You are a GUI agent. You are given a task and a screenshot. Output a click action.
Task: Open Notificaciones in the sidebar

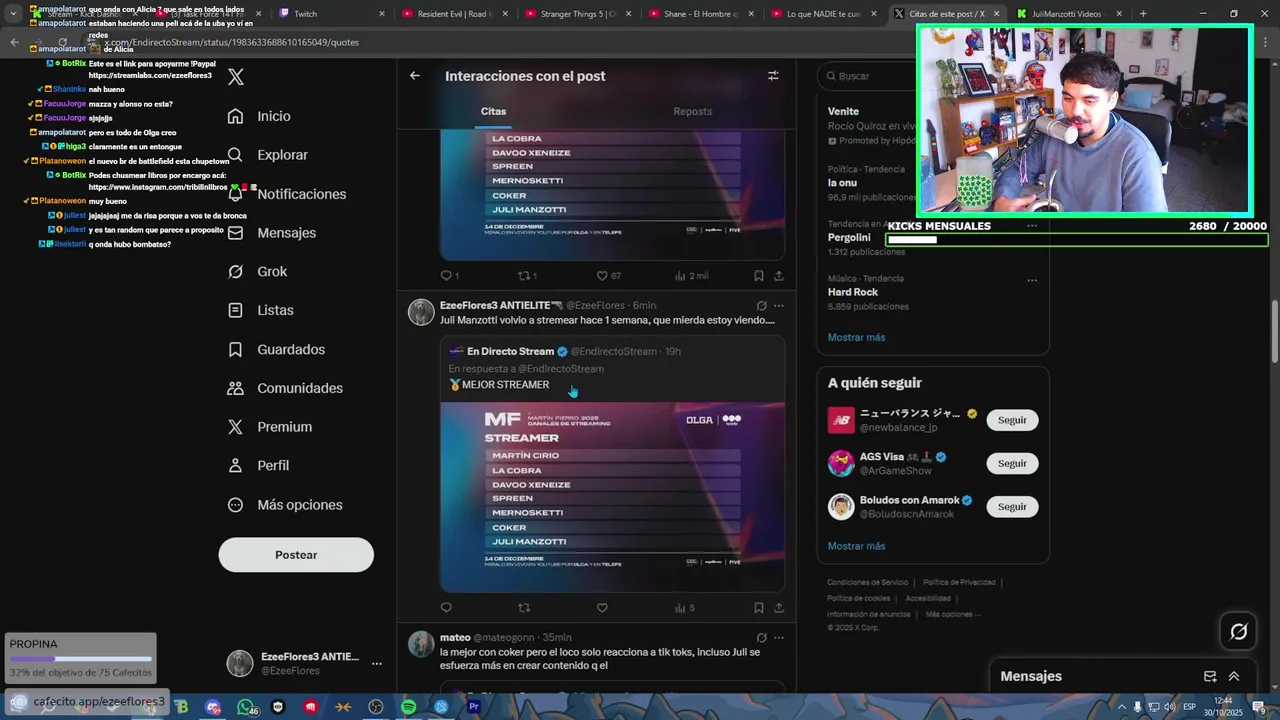click(286, 194)
